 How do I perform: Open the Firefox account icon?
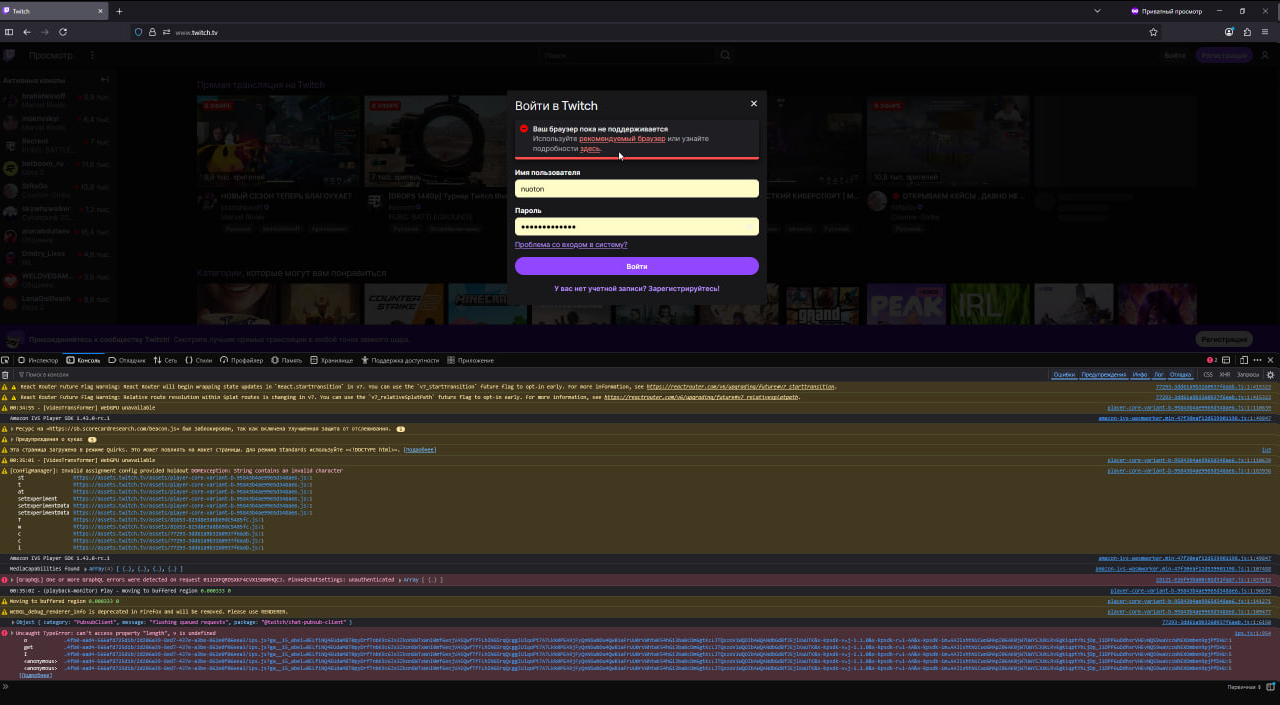click(1229, 32)
